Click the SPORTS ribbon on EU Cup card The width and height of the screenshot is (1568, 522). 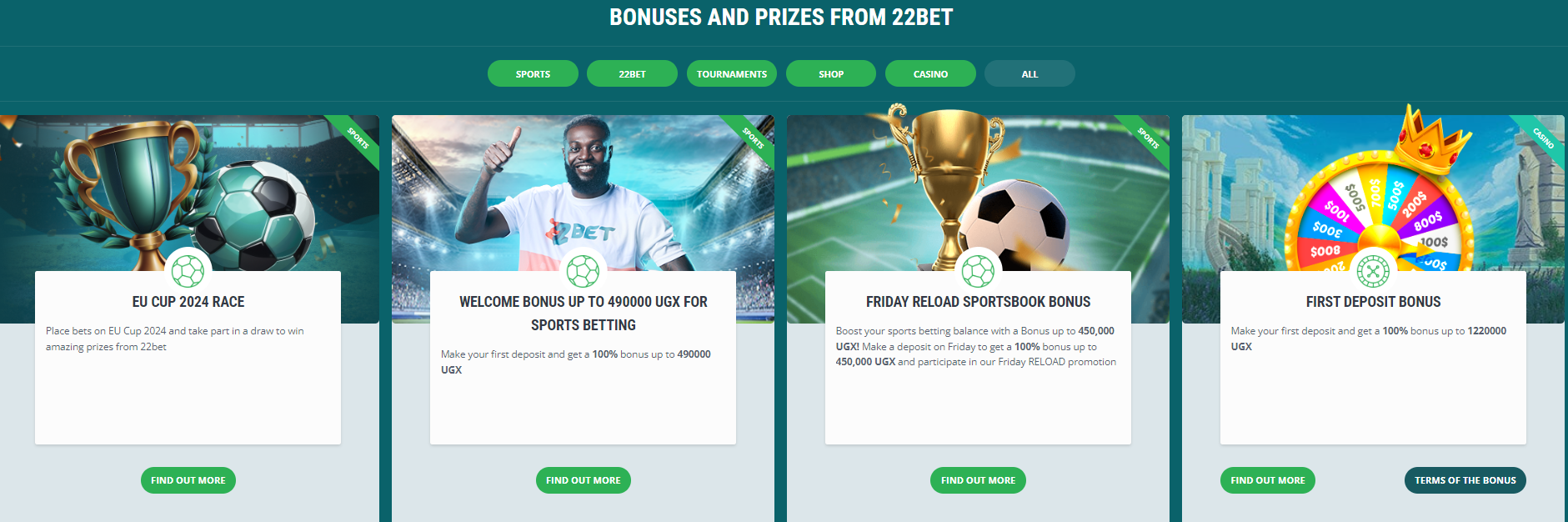(357, 138)
